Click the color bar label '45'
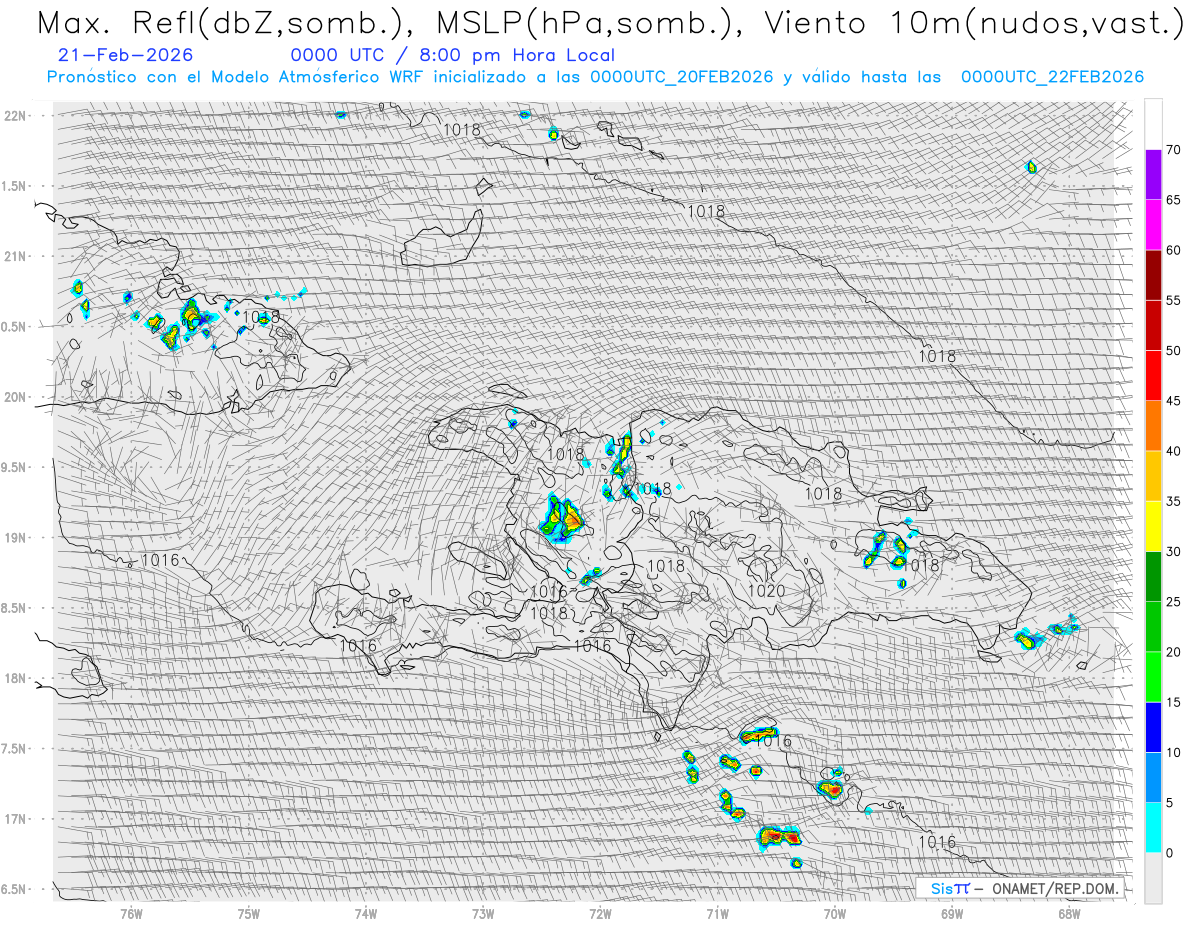Image resolution: width=1200 pixels, height=927 pixels. [1173, 401]
